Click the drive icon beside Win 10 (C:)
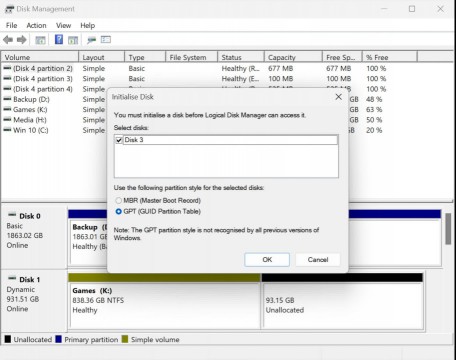 (x=7, y=130)
